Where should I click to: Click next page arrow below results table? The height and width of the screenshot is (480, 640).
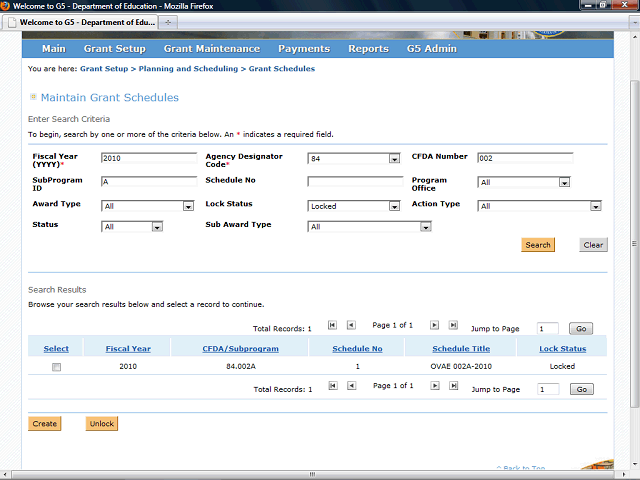[435, 386]
